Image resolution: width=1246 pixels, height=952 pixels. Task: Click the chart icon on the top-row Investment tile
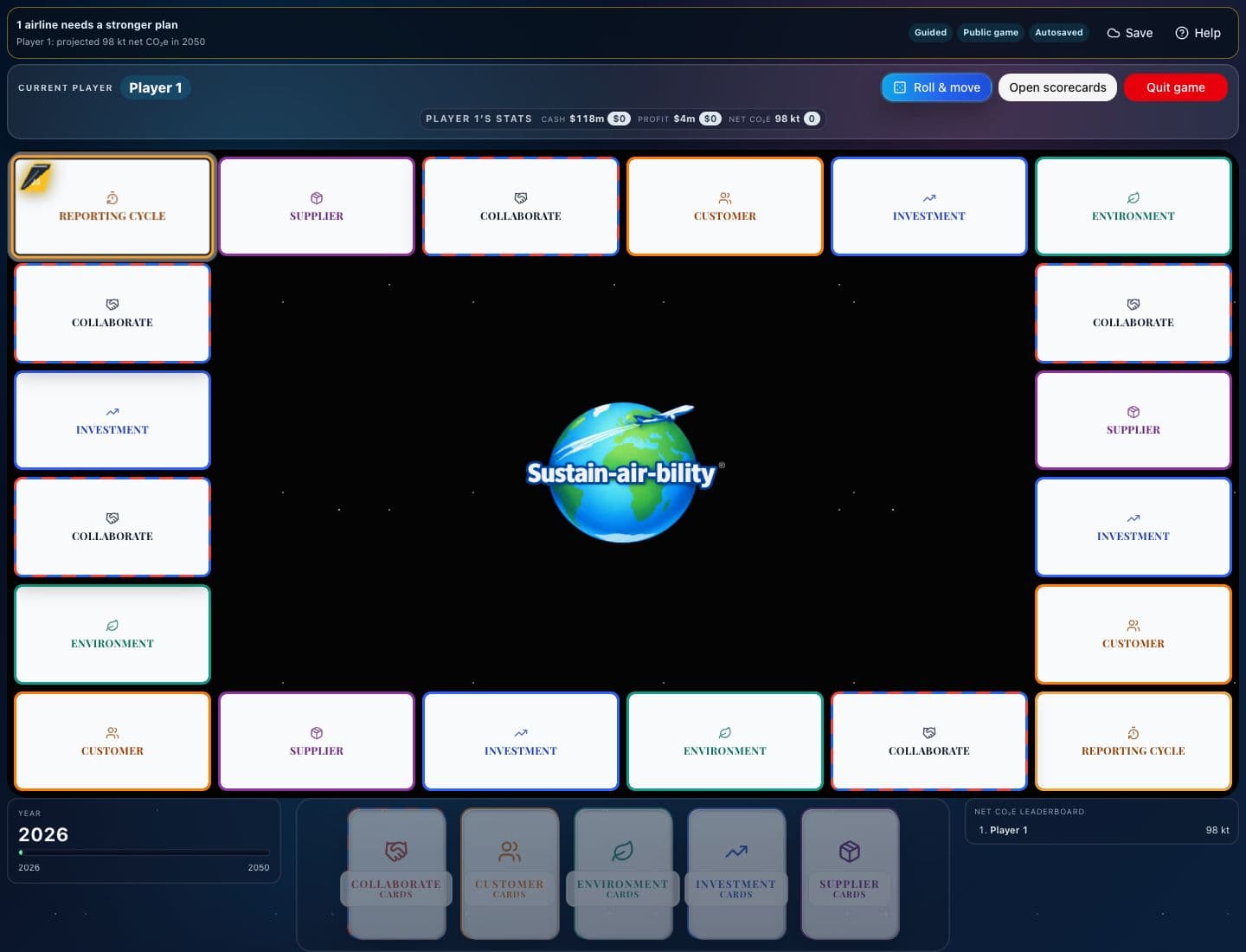coord(929,198)
